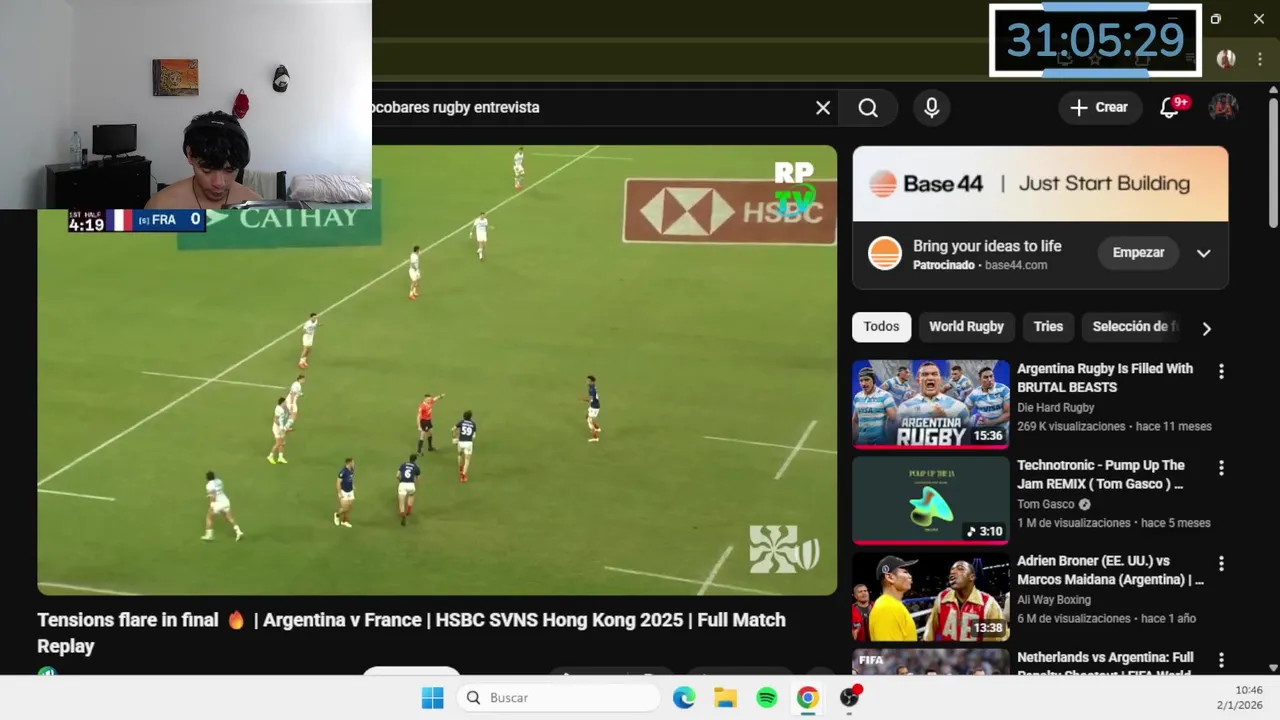Open the Windows Start menu
This screenshot has width=1280, height=720.
coord(432,698)
